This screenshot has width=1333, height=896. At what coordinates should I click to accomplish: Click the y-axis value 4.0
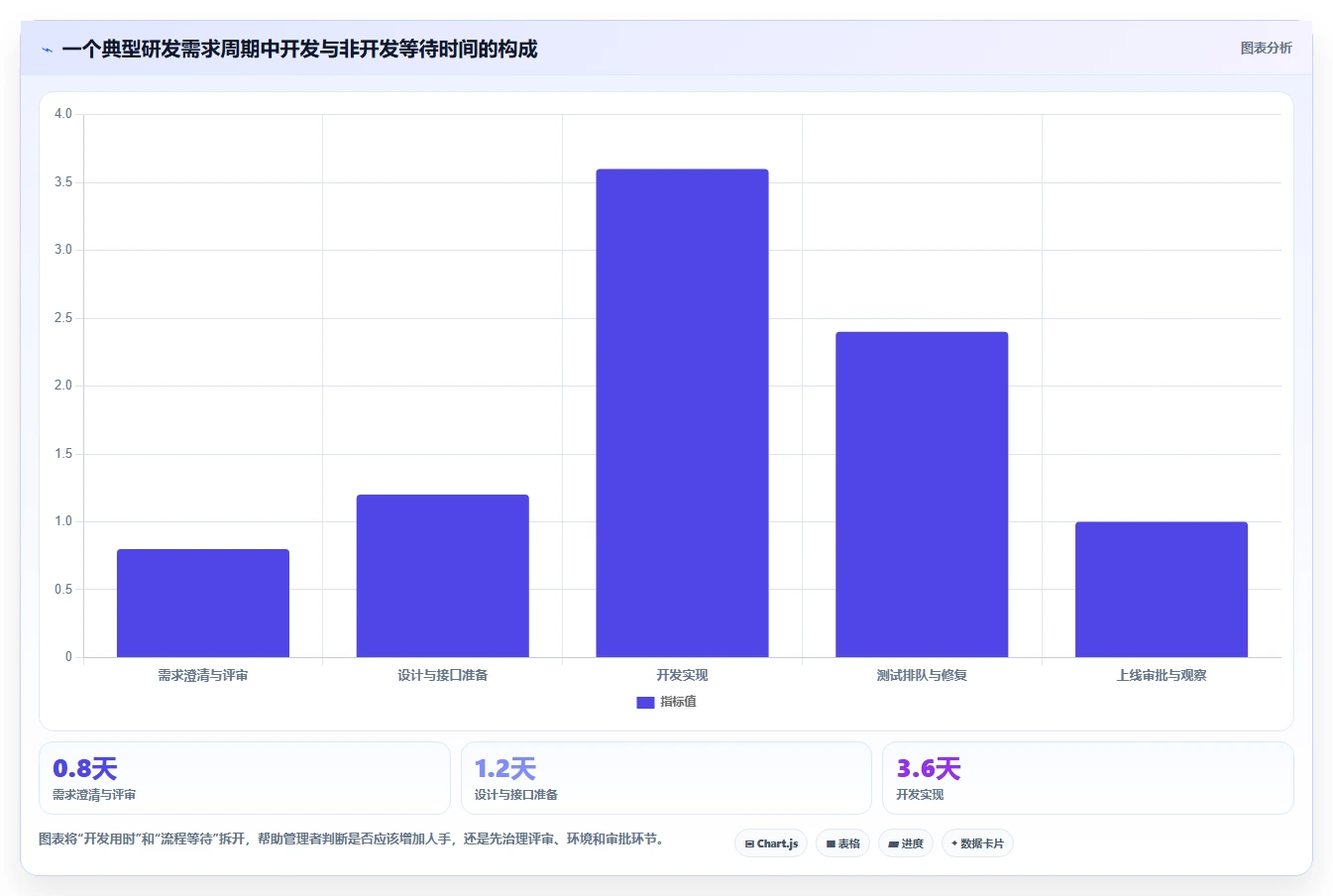[x=63, y=114]
